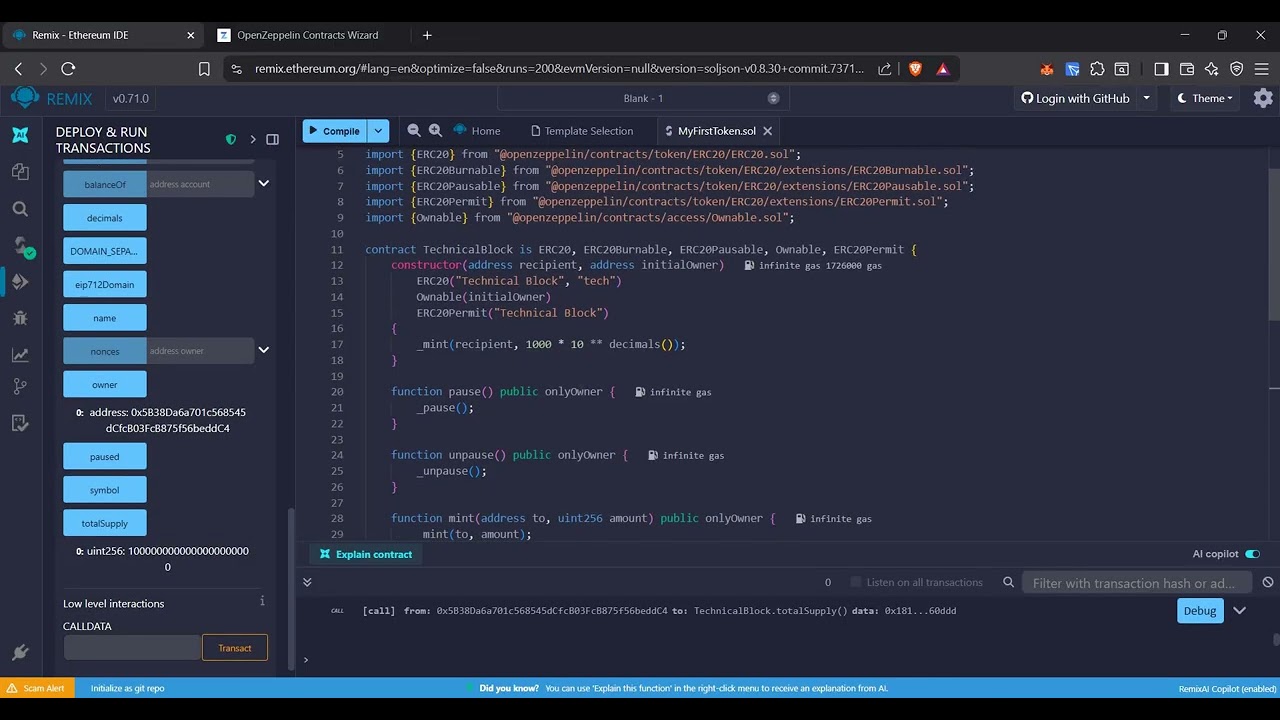The height and width of the screenshot is (720, 1280).
Task: Open the Theme dropdown
Action: coord(1205,98)
